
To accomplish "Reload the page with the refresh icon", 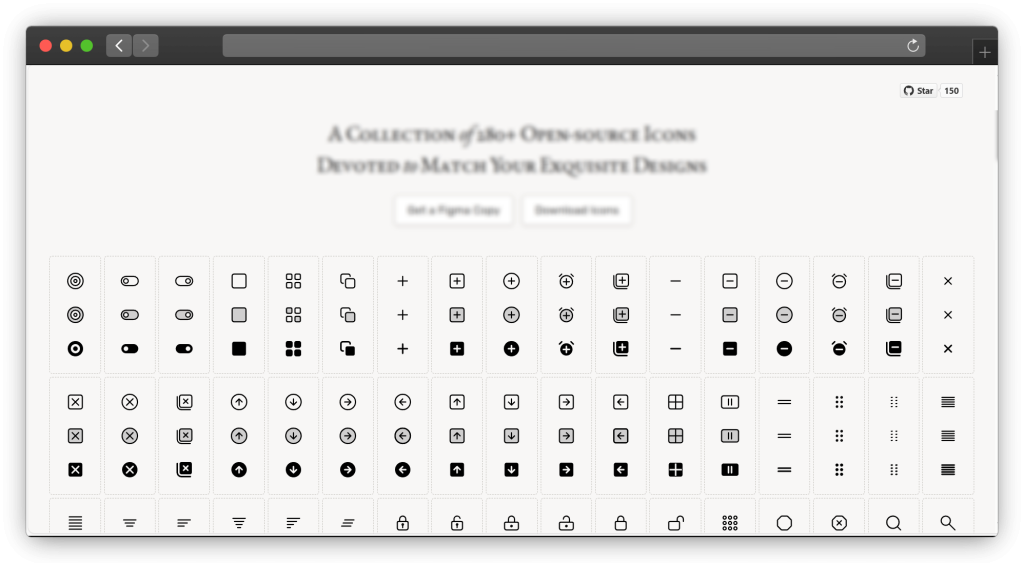I will pos(912,46).
